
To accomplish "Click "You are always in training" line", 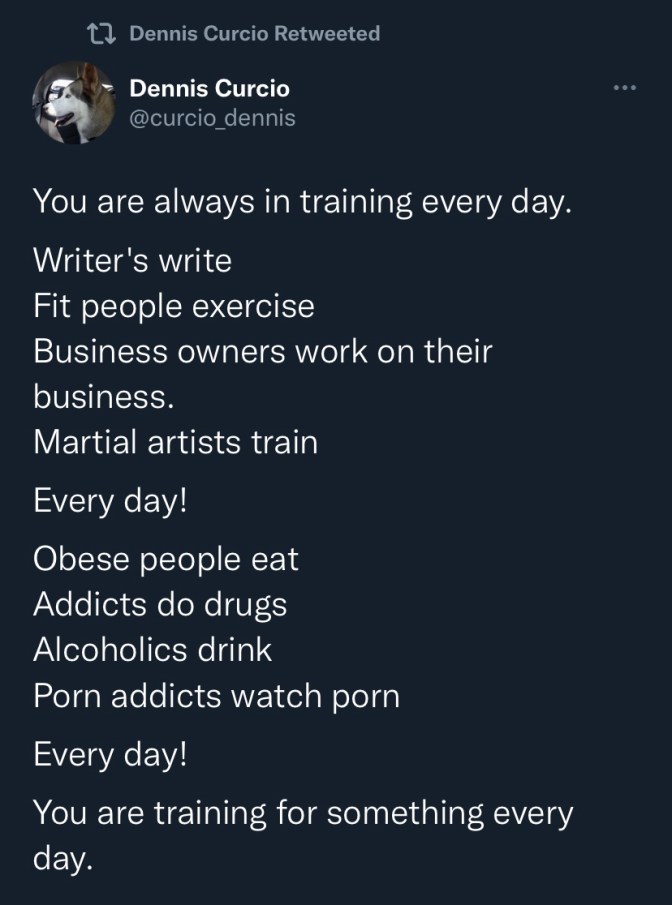I will (302, 202).
